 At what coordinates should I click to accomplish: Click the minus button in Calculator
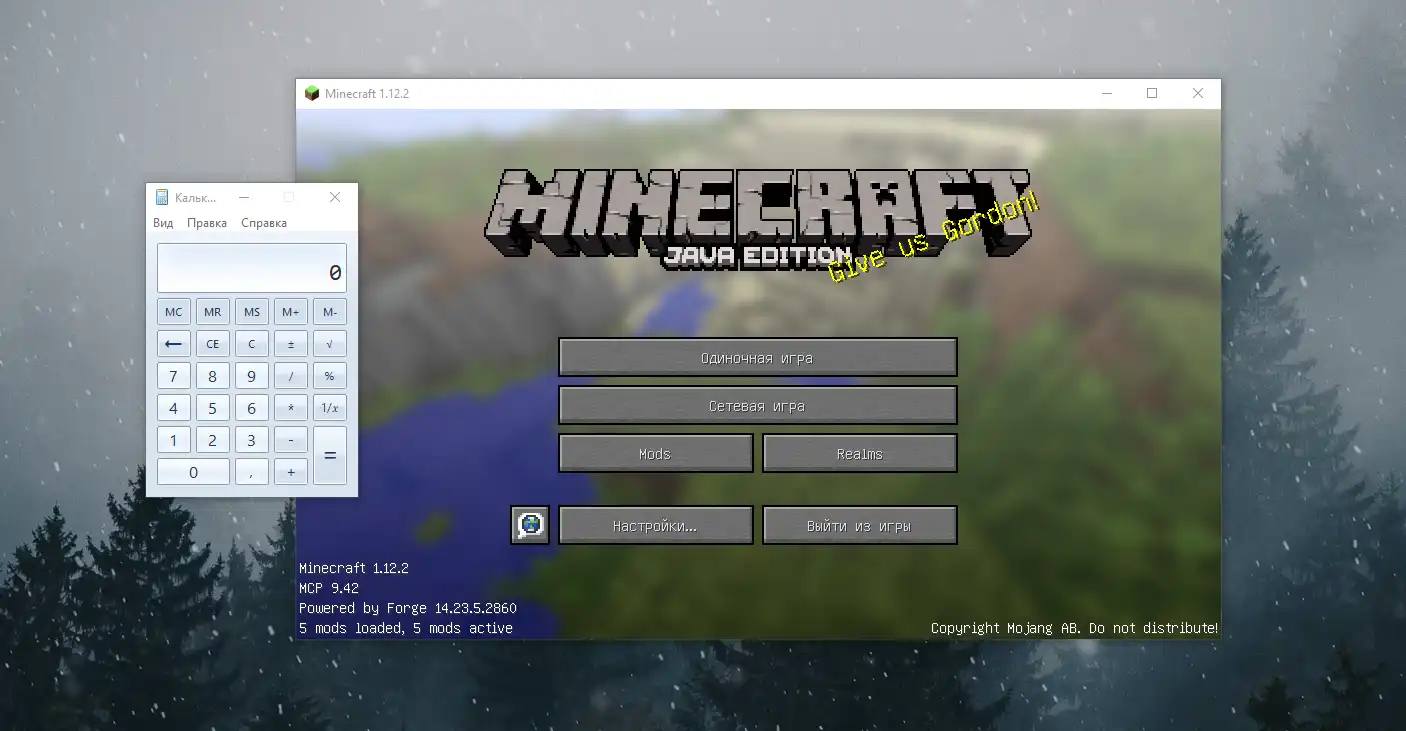click(291, 440)
